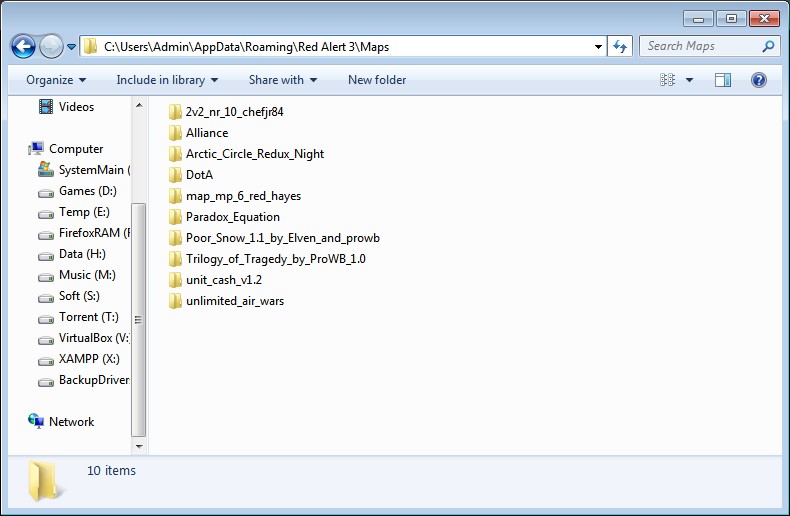Select the unit_cash_v1.2 folder name
This screenshot has height=516, width=790.
(x=224, y=280)
